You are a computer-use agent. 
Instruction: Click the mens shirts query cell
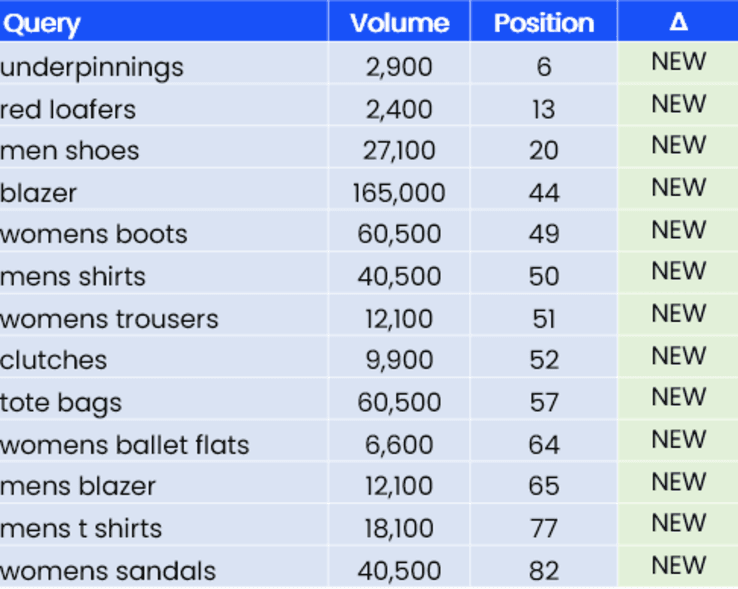pyautogui.click(x=73, y=276)
